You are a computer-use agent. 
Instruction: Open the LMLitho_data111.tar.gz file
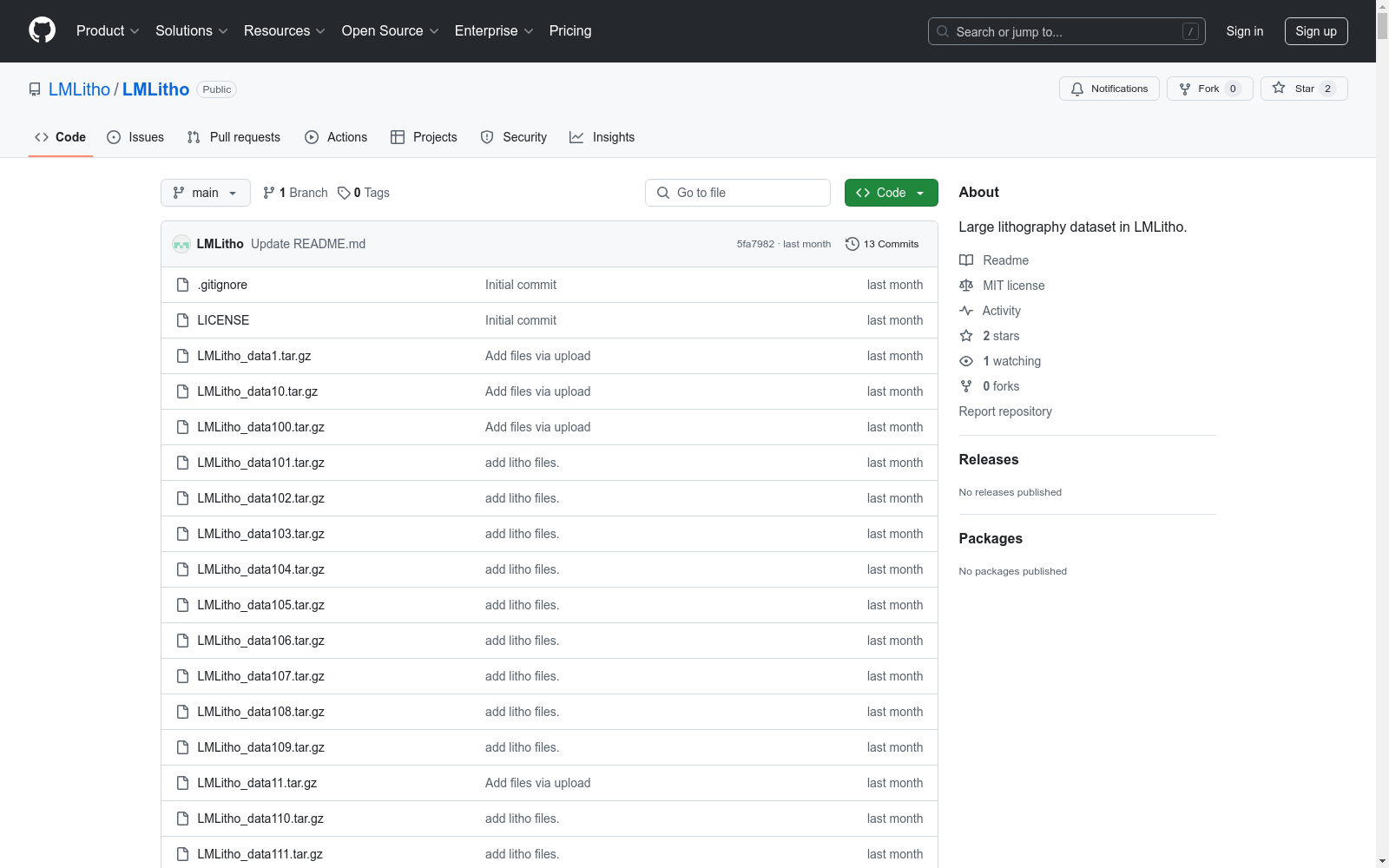pos(260,854)
